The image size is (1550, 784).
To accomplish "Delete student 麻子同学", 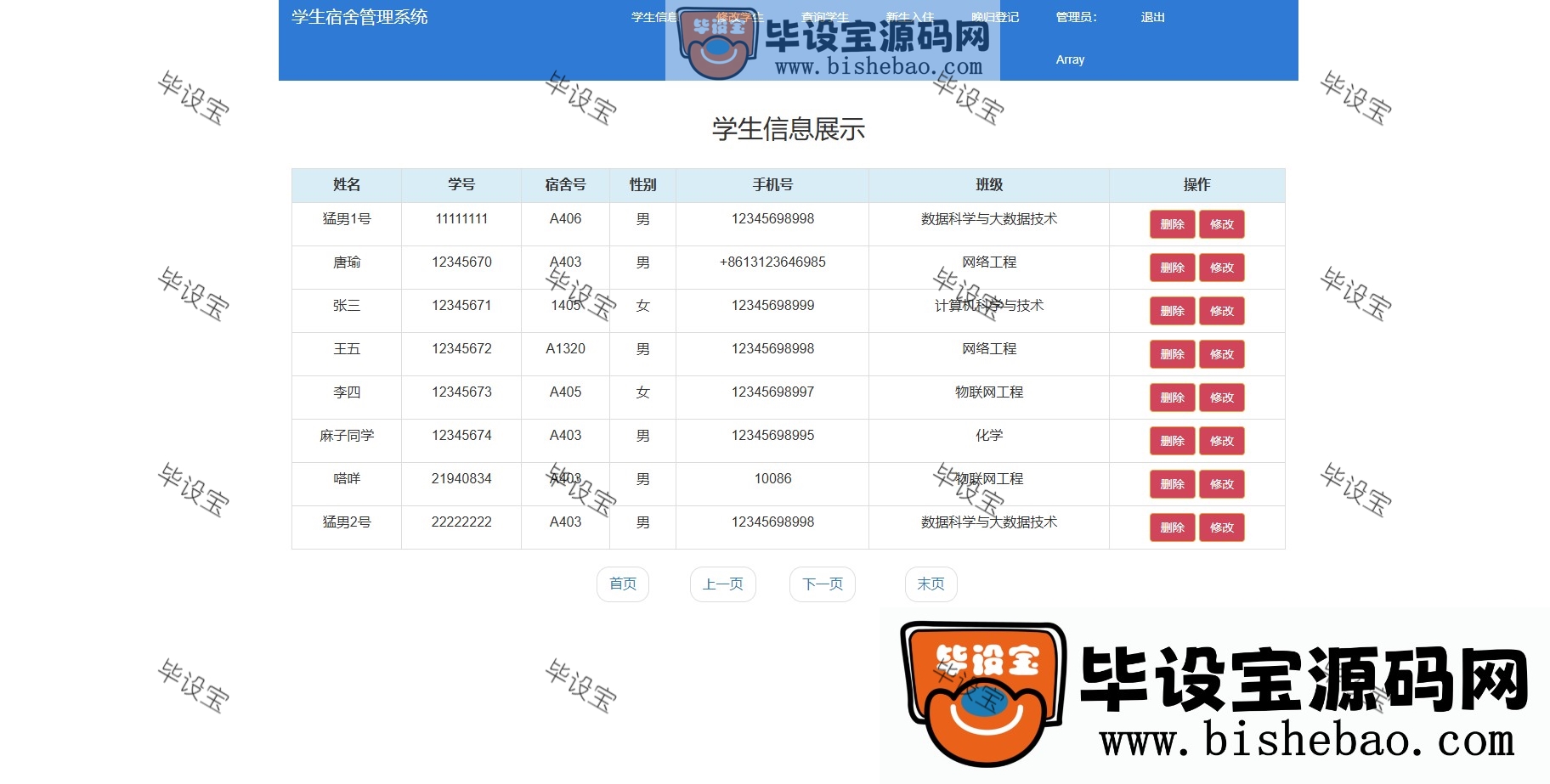I will pos(1172,441).
